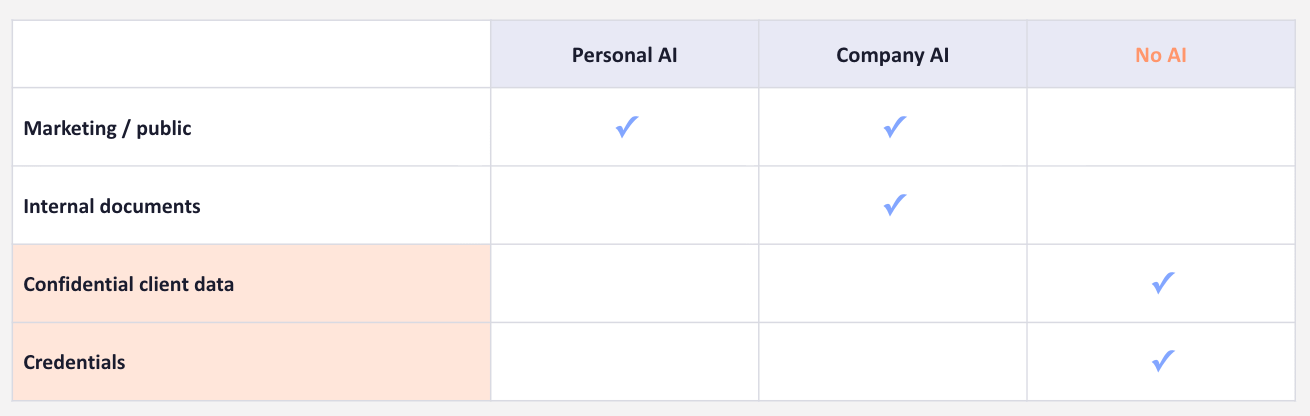Click the Company AI checkmark for Internal documents
This screenshot has height=416, width=1310.
tap(894, 205)
